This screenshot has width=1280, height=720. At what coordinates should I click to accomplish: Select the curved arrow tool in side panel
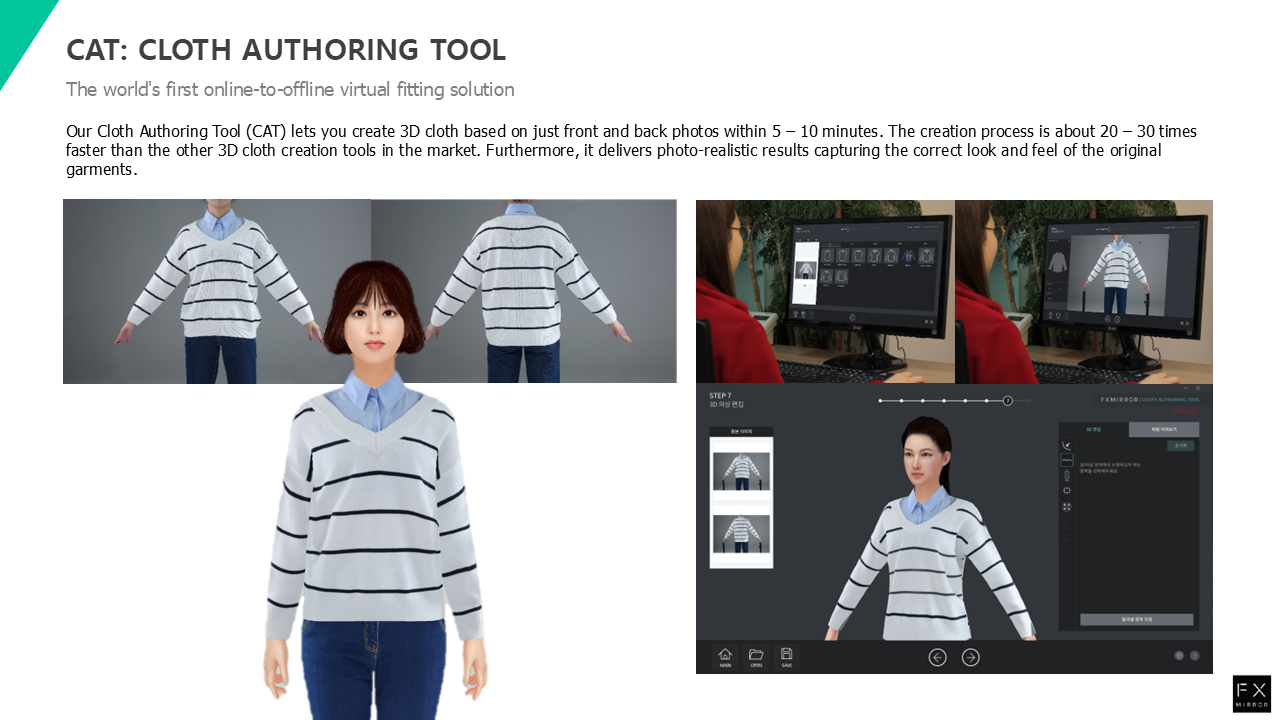[1067, 445]
